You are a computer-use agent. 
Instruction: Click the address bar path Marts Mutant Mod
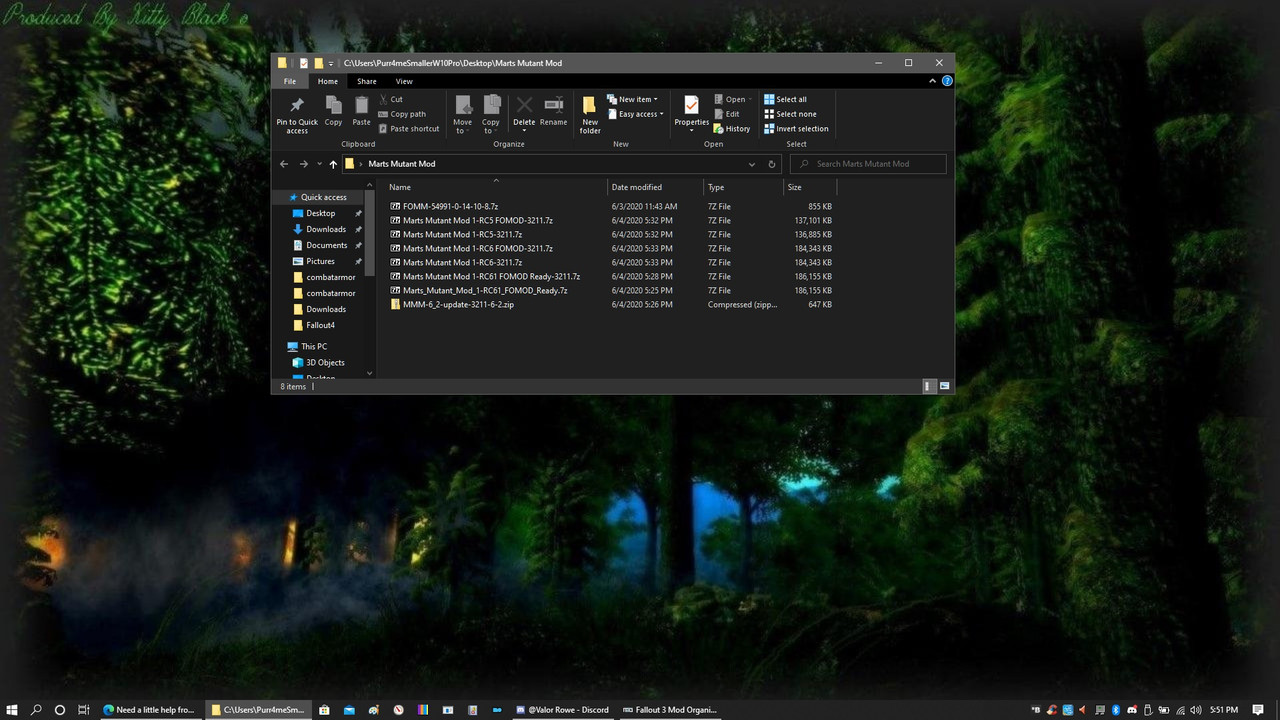pyautogui.click(x=402, y=164)
